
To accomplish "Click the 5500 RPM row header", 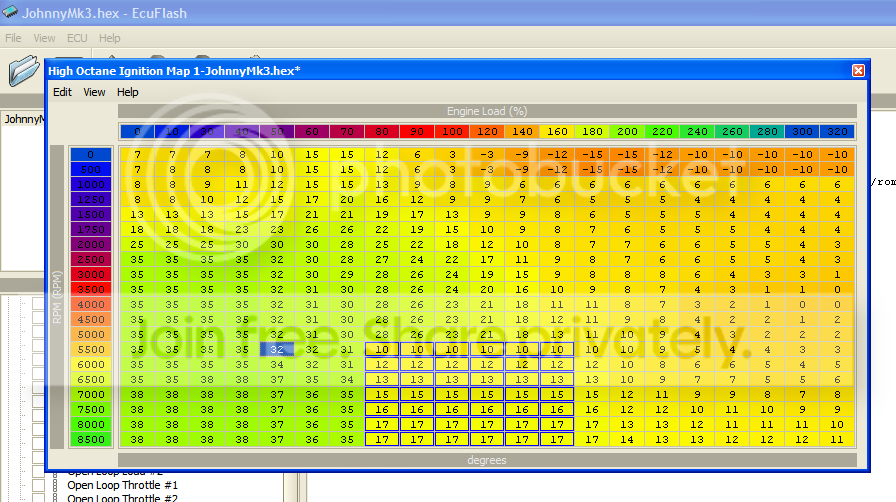I will [x=91, y=349].
